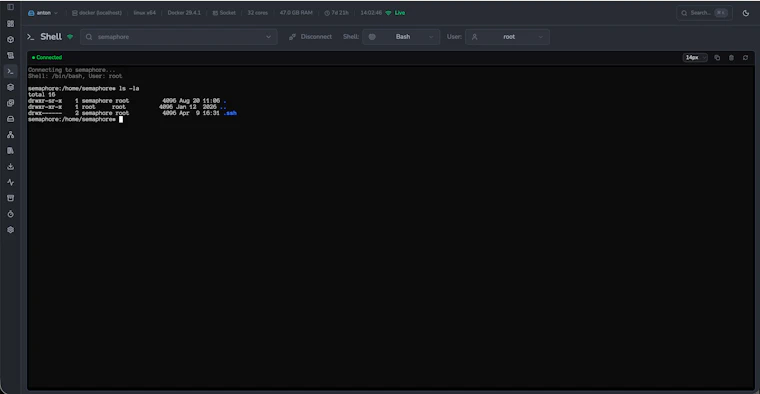Open the settings hexagon icon in sidebar
The height and width of the screenshot is (394, 760).
click(x=10, y=230)
